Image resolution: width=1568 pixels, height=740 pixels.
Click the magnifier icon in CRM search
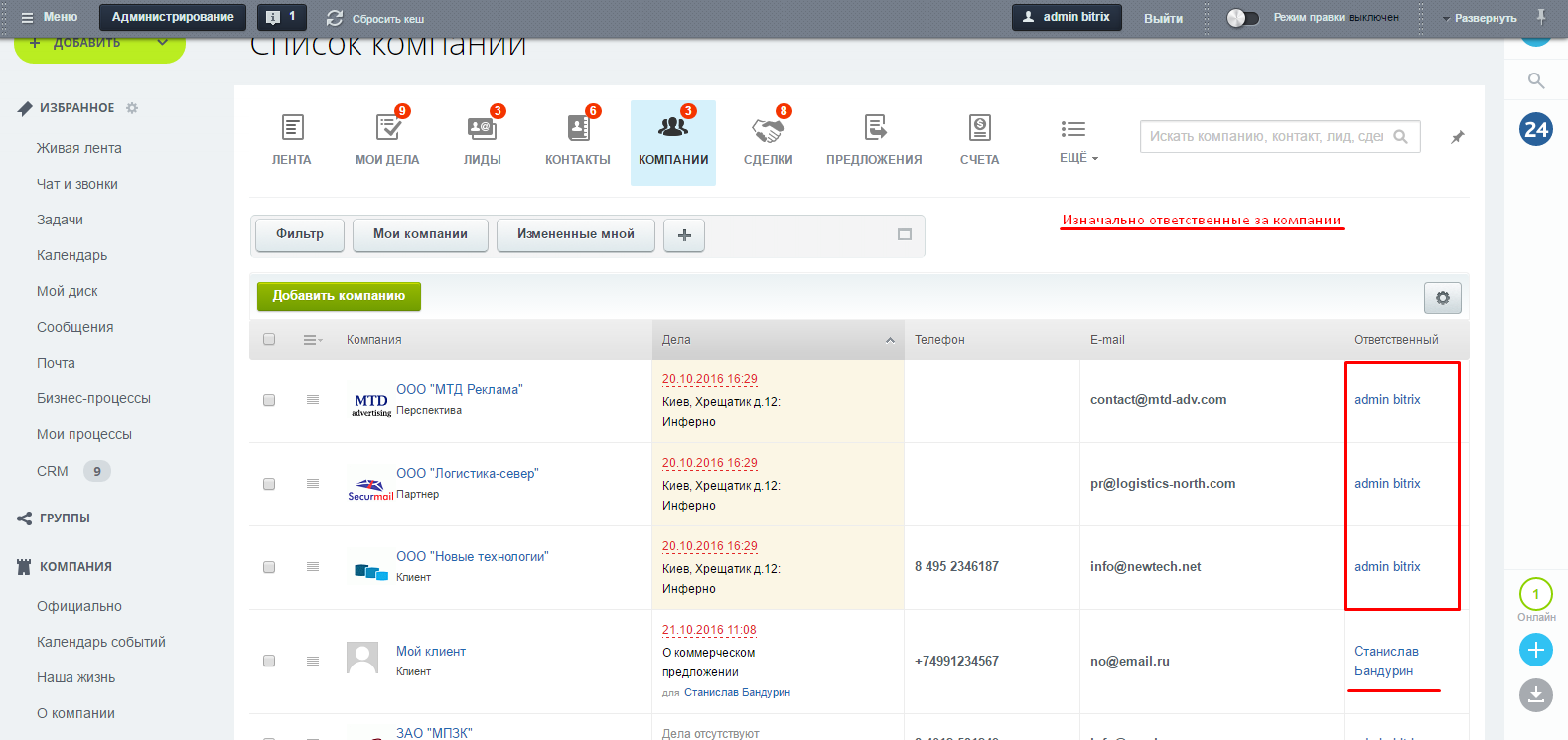(x=1401, y=137)
